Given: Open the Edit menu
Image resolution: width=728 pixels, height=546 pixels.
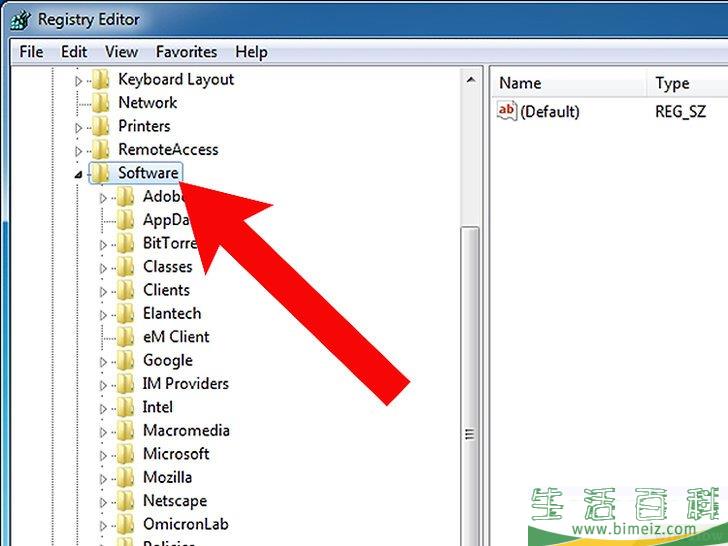Looking at the screenshot, I should 74,52.
